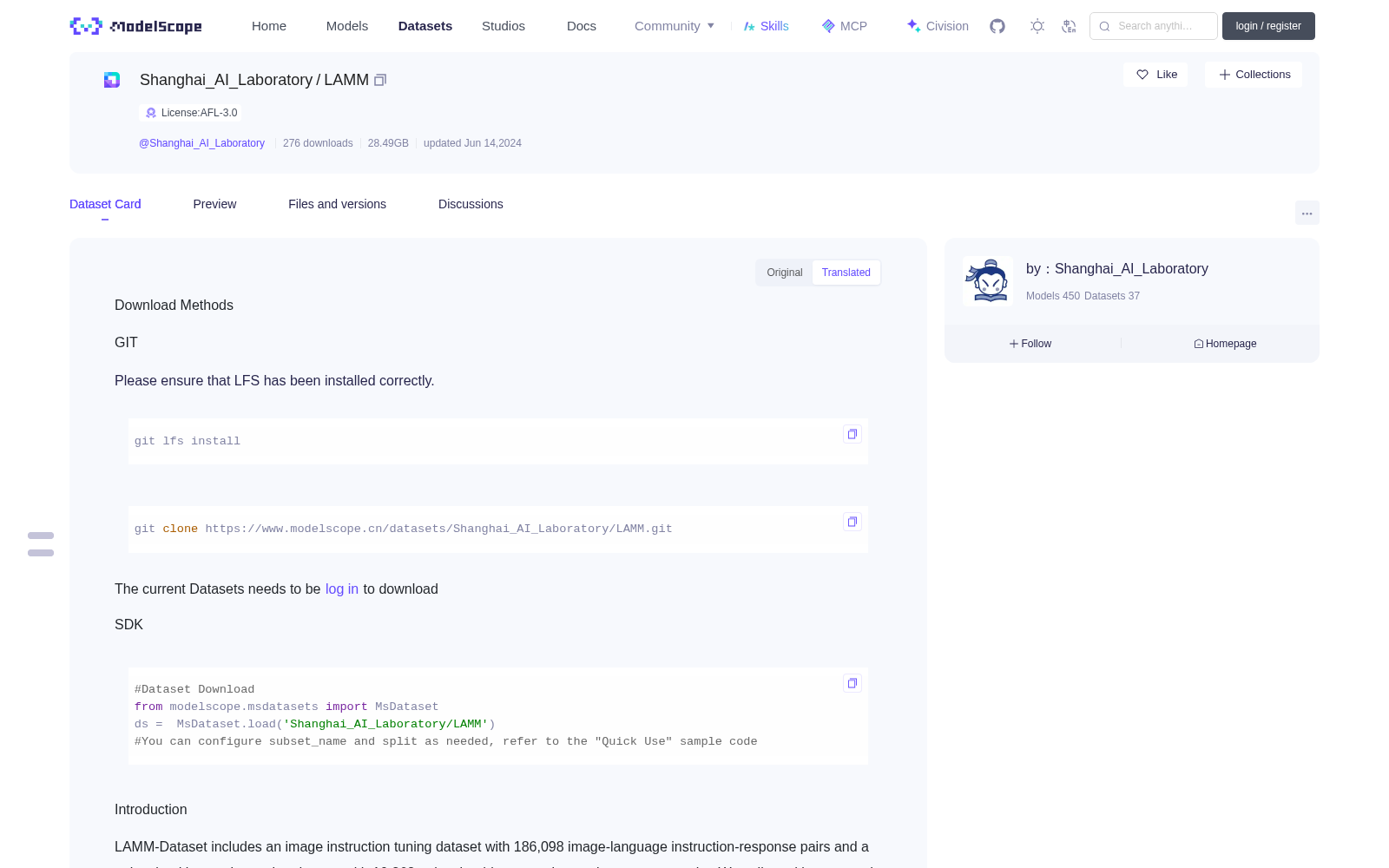The height and width of the screenshot is (868, 1389).
Task: Open the Files and versions tab
Action: (337, 204)
